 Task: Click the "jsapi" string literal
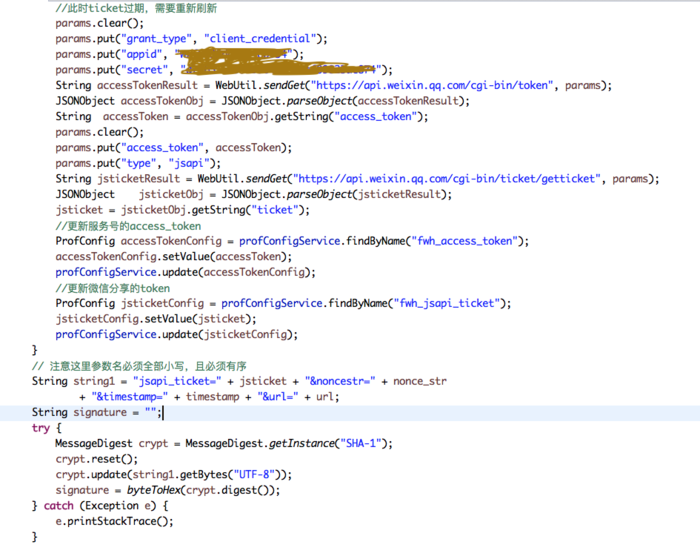pos(189,163)
